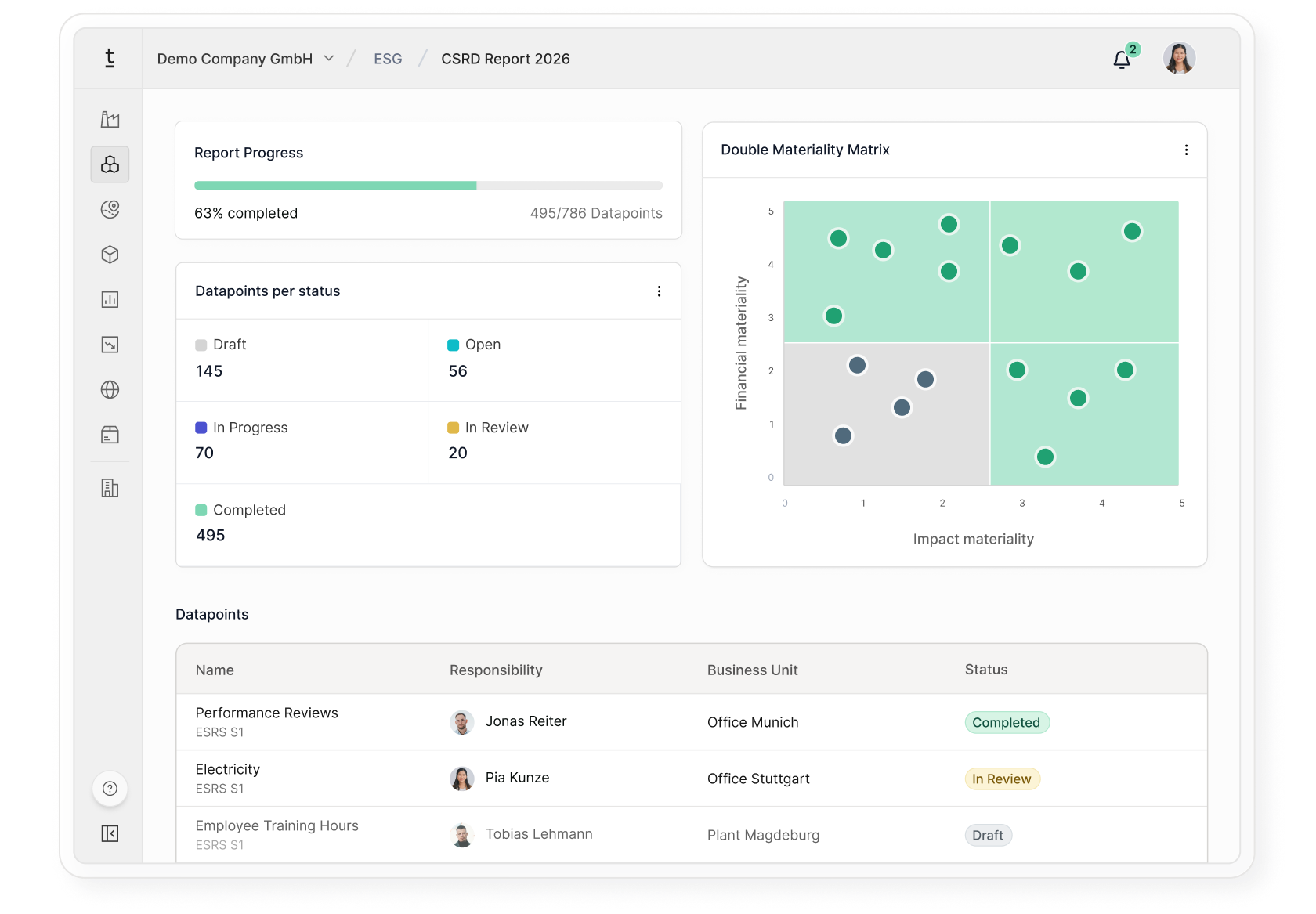
Task: Open the office building sidebar icon
Action: (110, 488)
